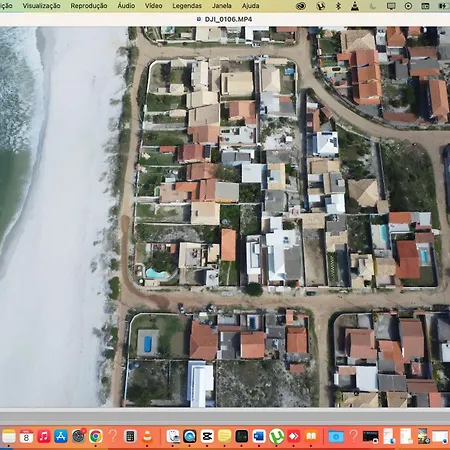The image size is (450, 450).
Task: Click the Creative Cloud menu bar icon
Action: click(x=301, y=6)
